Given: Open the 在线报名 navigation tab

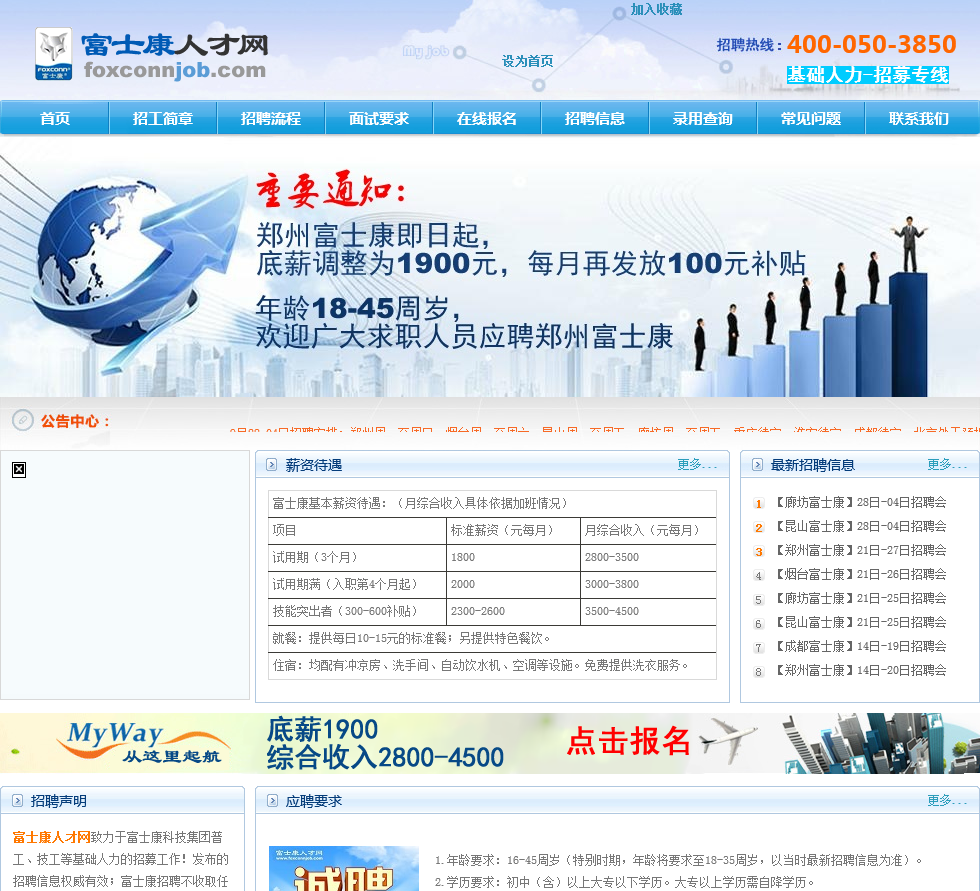Looking at the screenshot, I should point(487,117).
